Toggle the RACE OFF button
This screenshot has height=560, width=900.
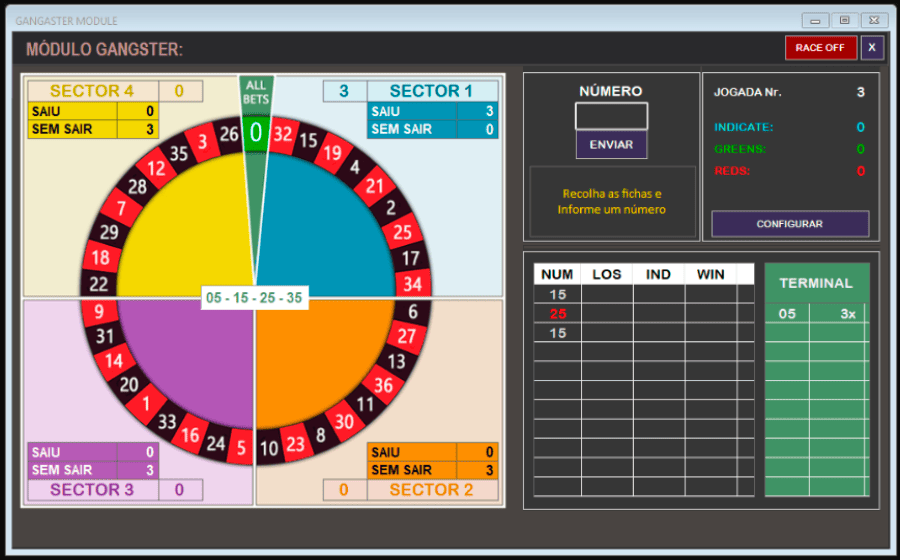click(820, 48)
